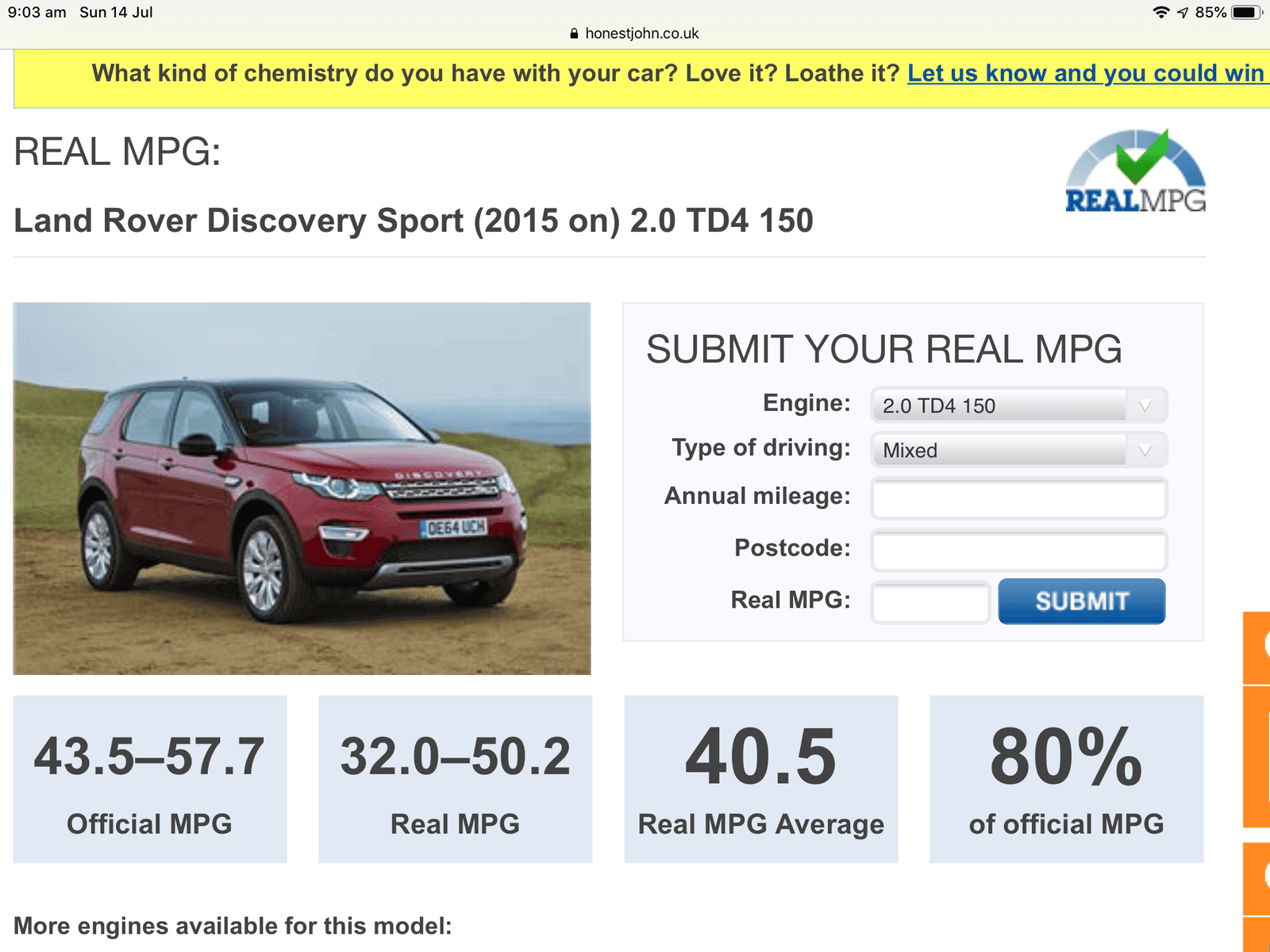This screenshot has height=952, width=1270.
Task: Click the 32.0–50.2 Real MPG tile
Action: [x=456, y=779]
